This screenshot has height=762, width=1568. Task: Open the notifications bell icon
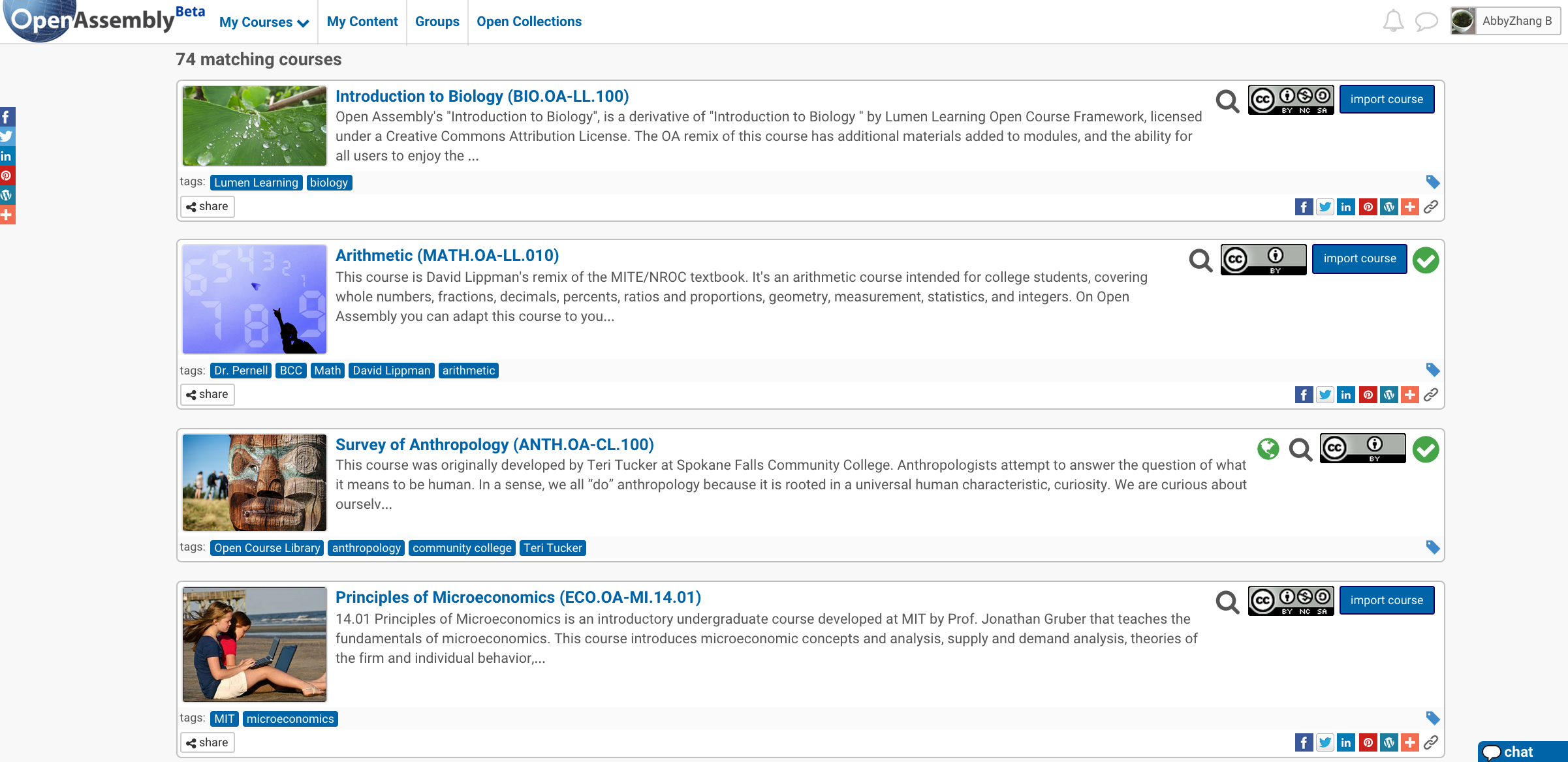click(x=1393, y=21)
